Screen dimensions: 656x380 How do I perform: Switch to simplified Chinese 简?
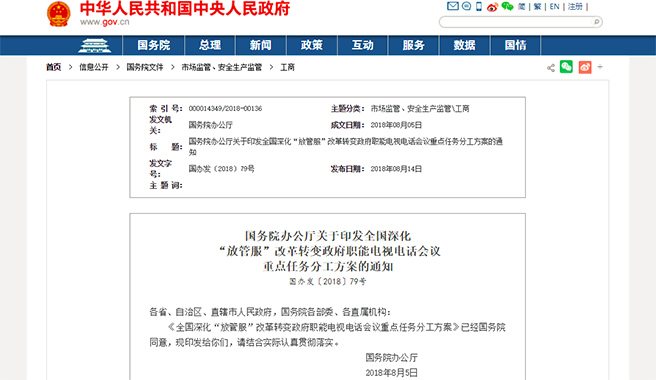tap(522, 7)
